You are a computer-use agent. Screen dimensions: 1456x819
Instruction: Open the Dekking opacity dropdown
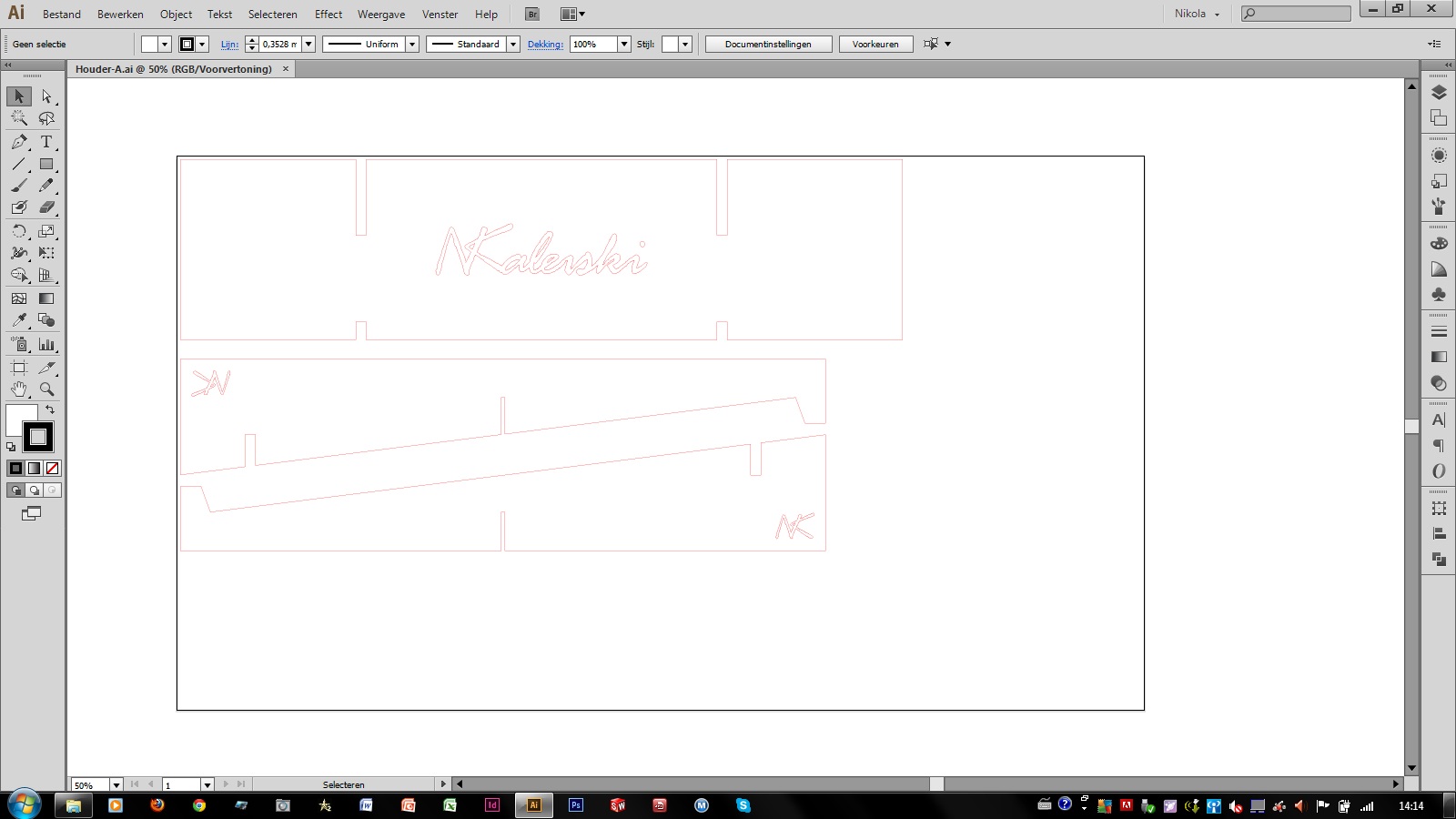[x=624, y=44]
